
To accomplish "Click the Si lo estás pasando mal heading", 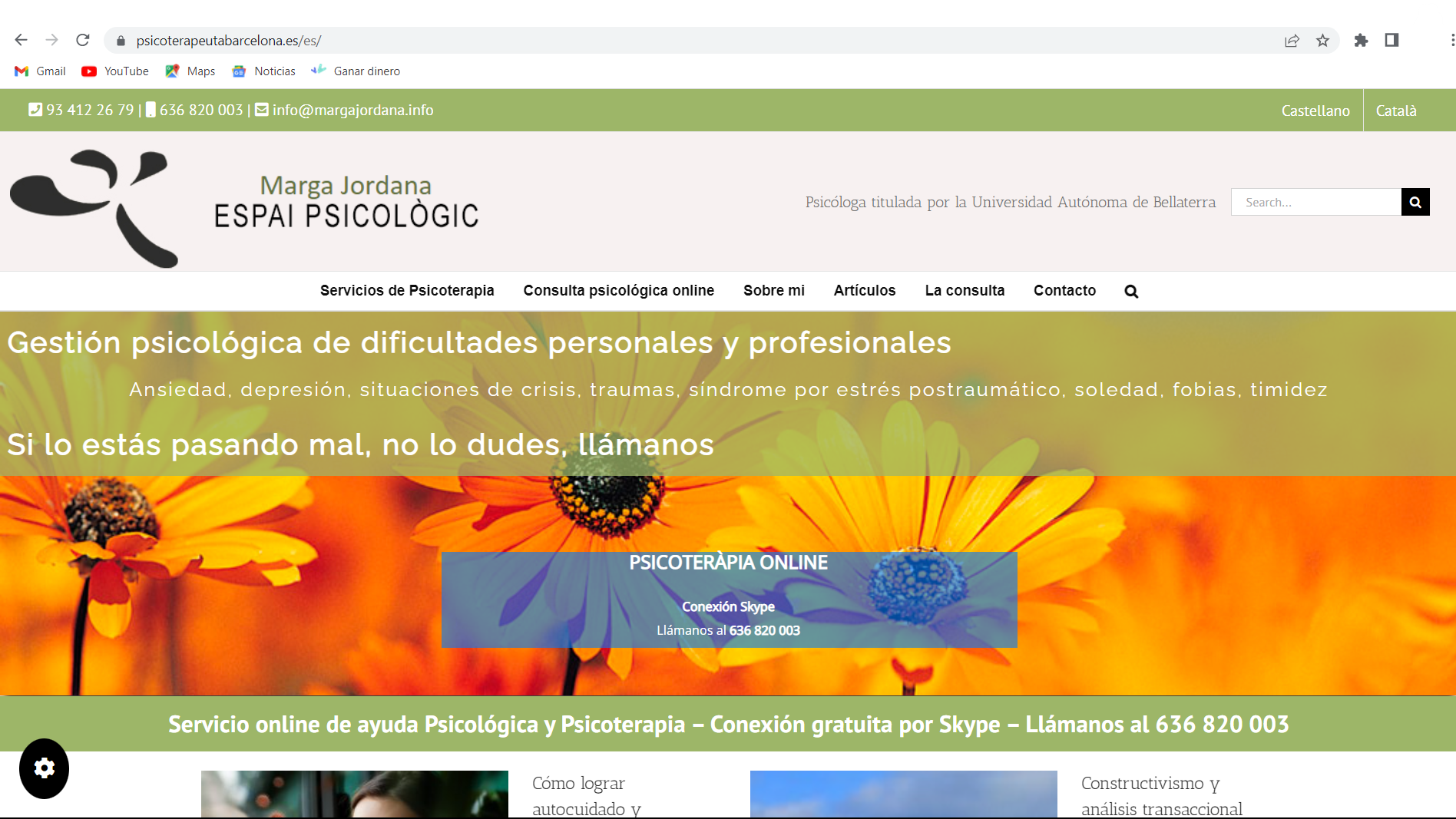I will tap(360, 444).
